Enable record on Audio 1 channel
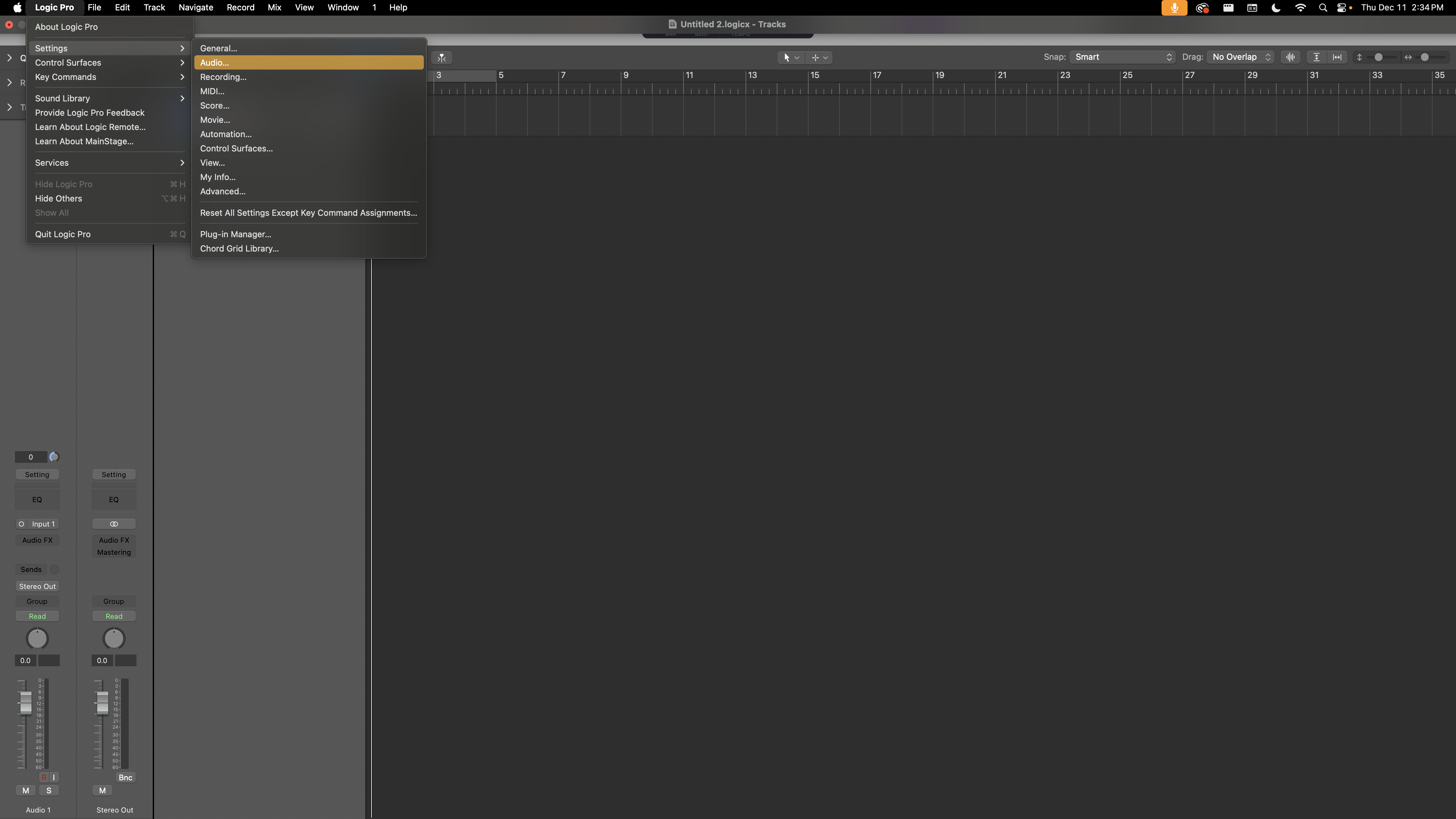Viewport: 1456px width, 819px height. coord(44,778)
